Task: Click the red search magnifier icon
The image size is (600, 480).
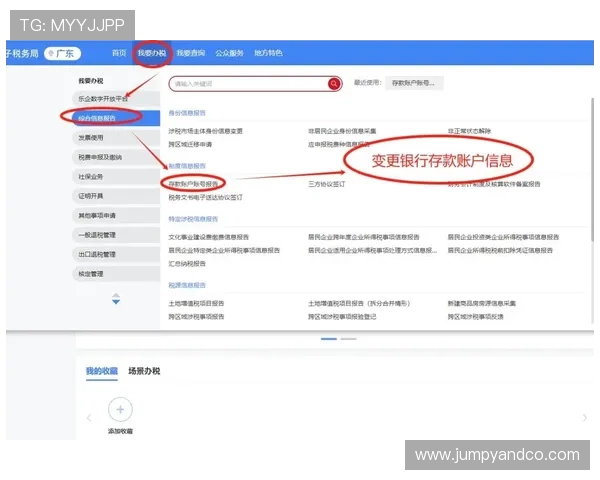Action: point(334,83)
